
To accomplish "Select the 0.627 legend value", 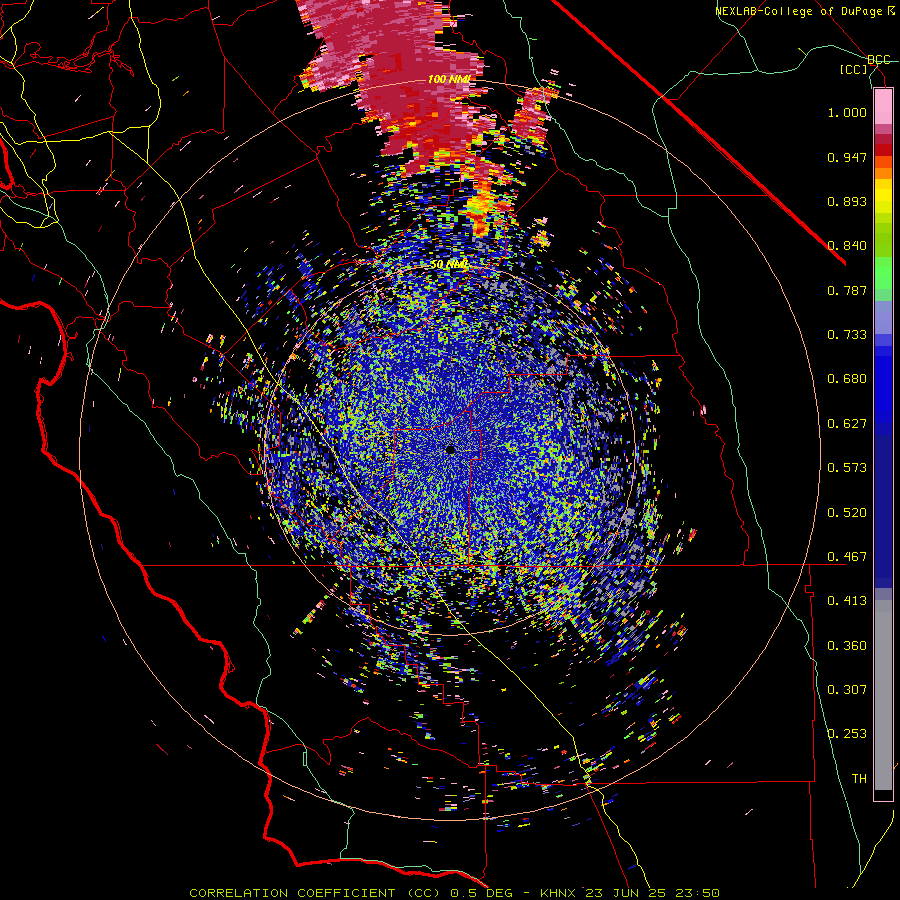I will tap(847, 424).
